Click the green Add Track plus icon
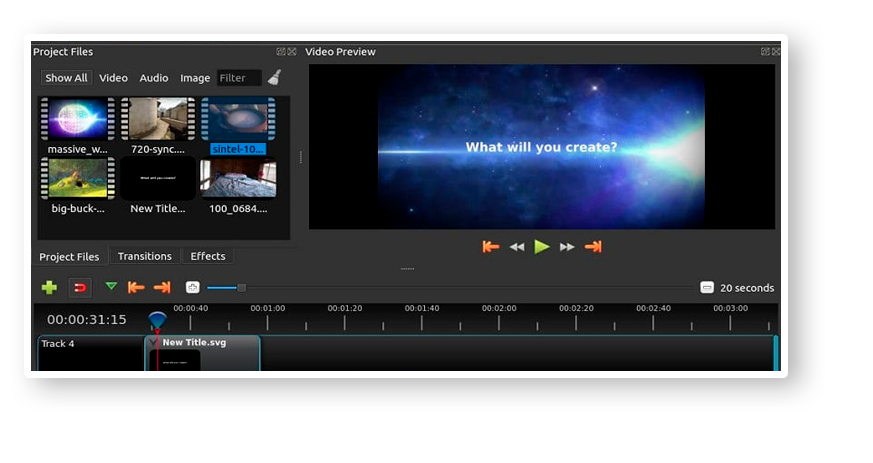Image resolution: width=873 pixels, height=463 pixels. pyautogui.click(x=49, y=287)
